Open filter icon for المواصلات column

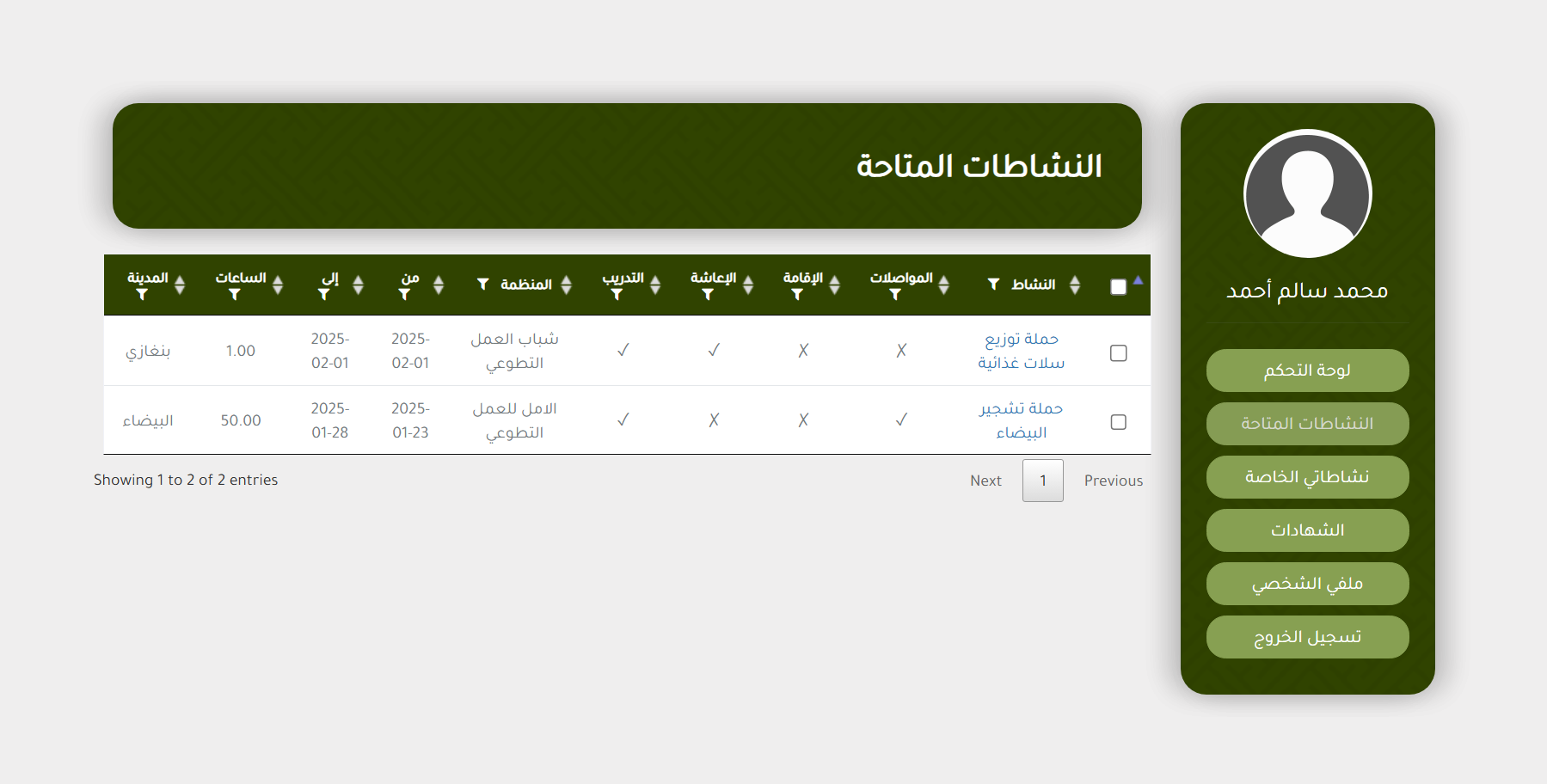click(895, 295)
